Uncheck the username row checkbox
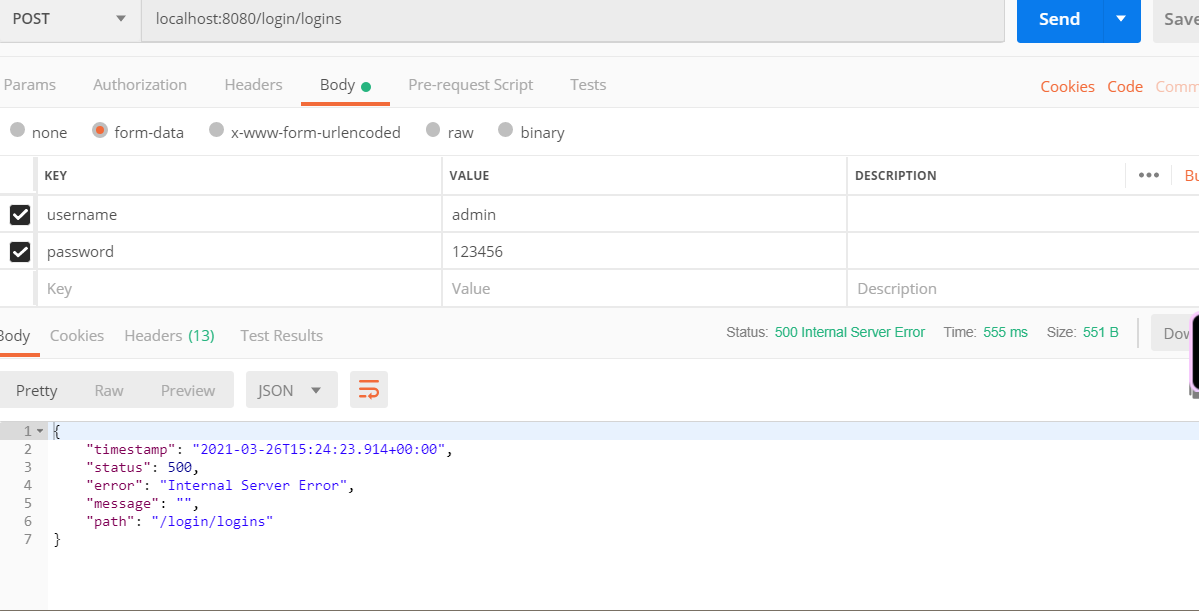Viewport: 1199px width, 613px height. pos(20,215)
